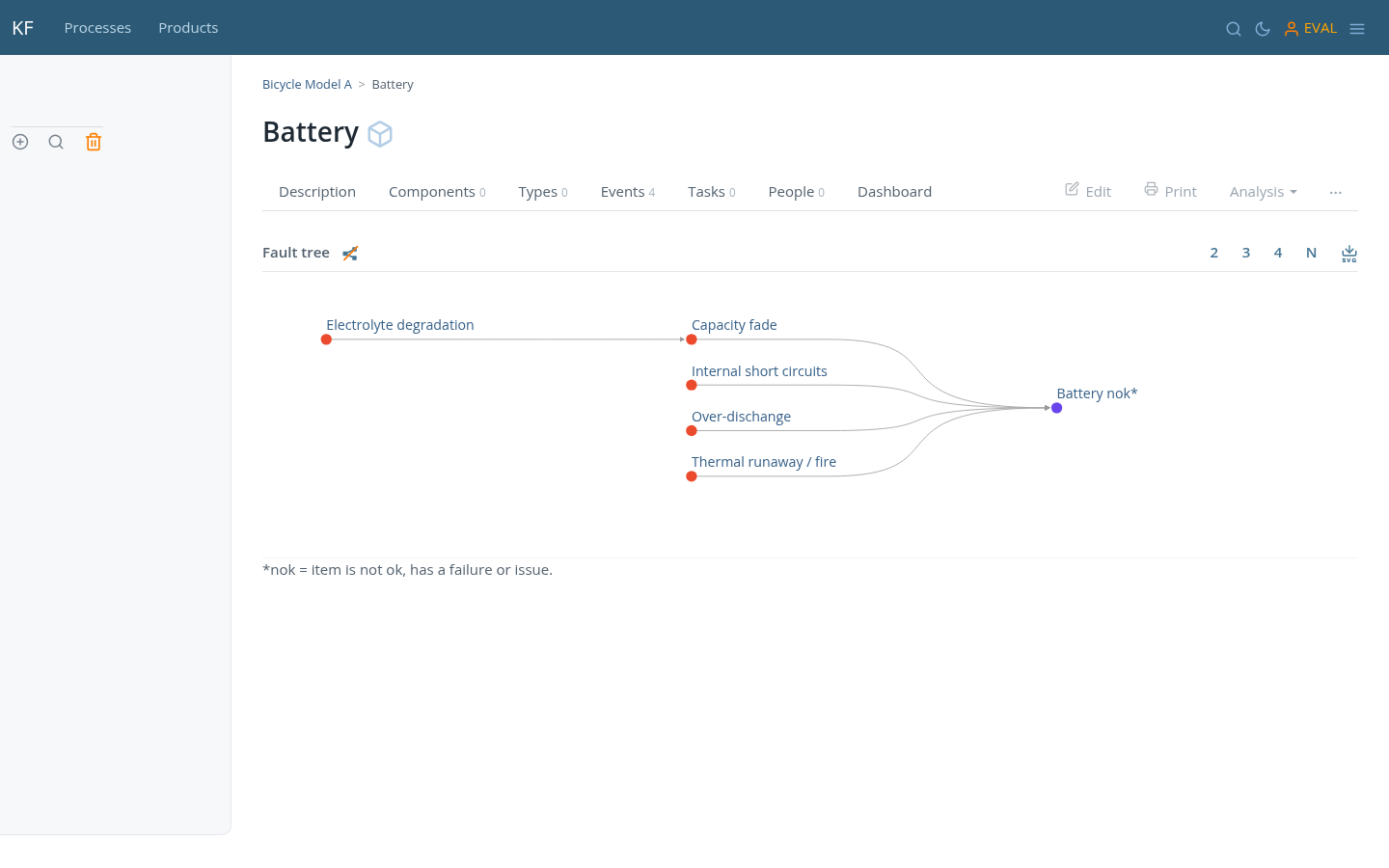The image size is (1389, 868).
Task: Click the Print button
Action: [1170, 191]
